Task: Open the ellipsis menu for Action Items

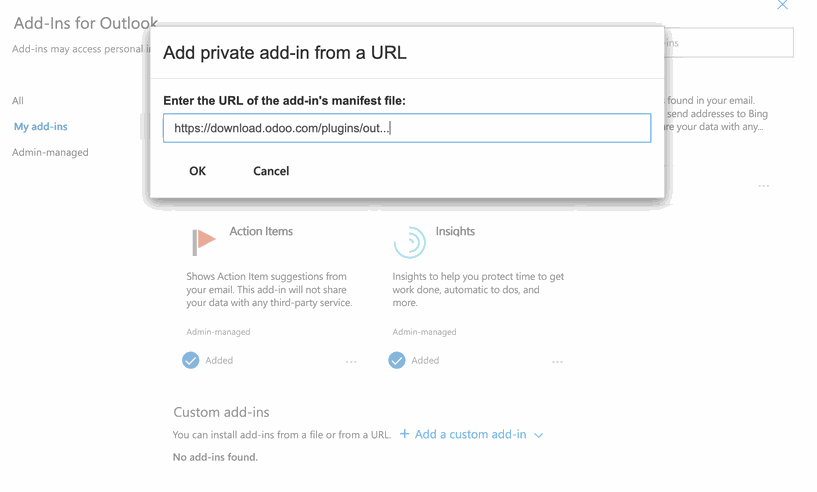Action: coord(351,362)
